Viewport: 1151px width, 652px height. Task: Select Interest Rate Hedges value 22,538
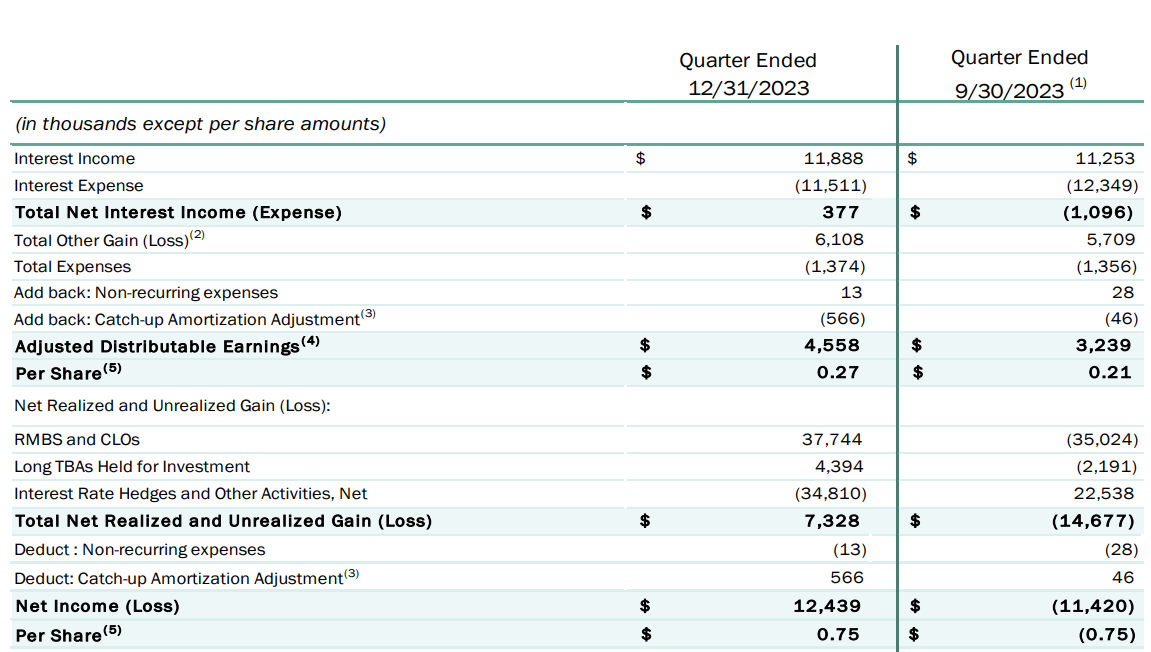pos(1104,494)
